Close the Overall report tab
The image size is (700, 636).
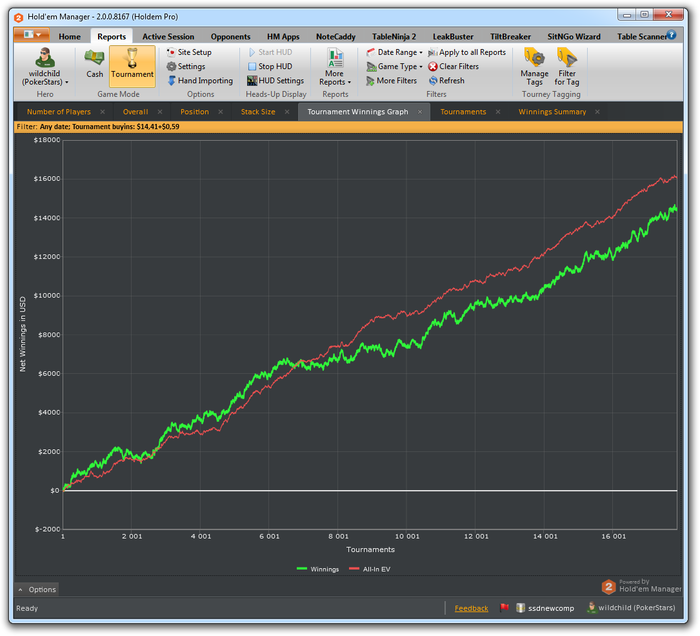coord(160,112)
